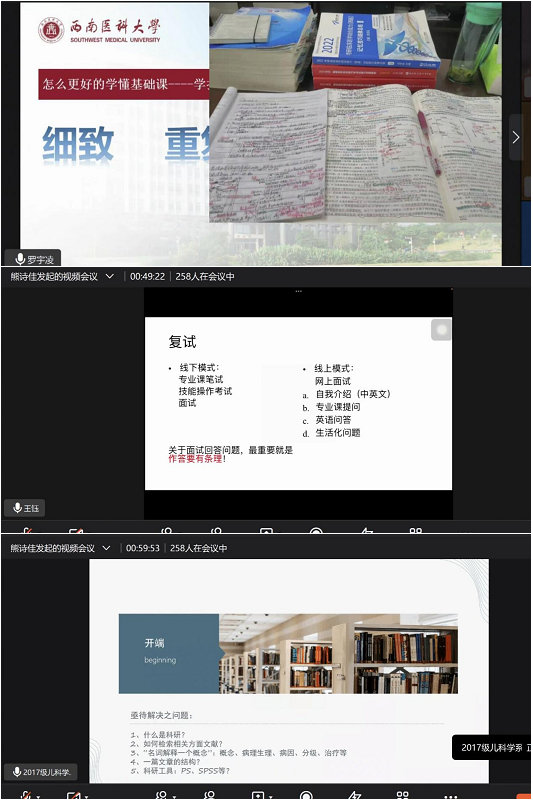Open the apps grid icon in bottom toolbar

(402, 795)
